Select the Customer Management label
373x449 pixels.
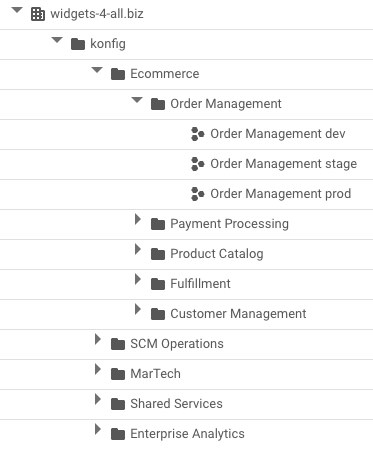pyautogui.click(x=238, y=314)
